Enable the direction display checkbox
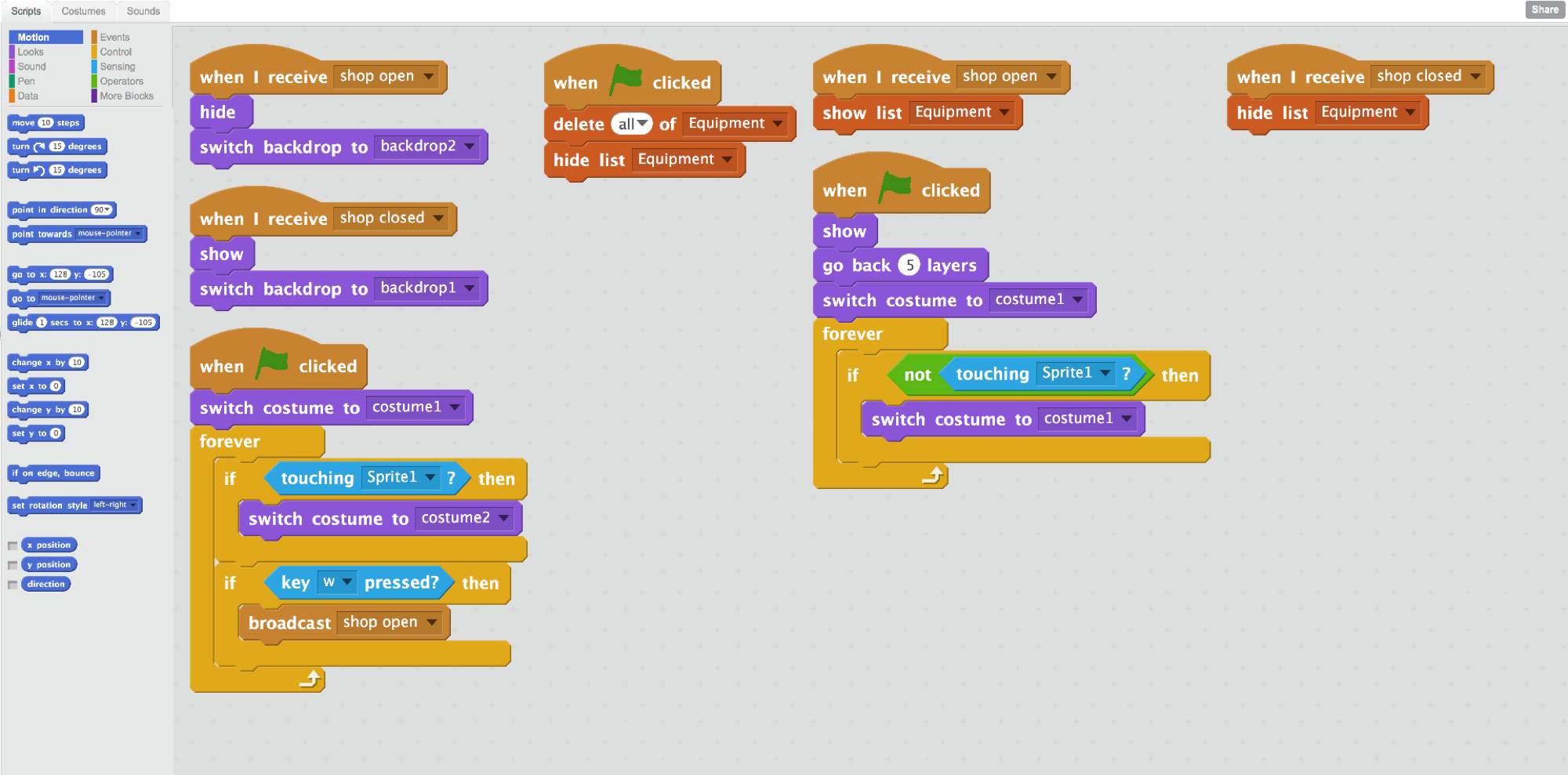The image size is (1568, 775). (x=12, y=584)
